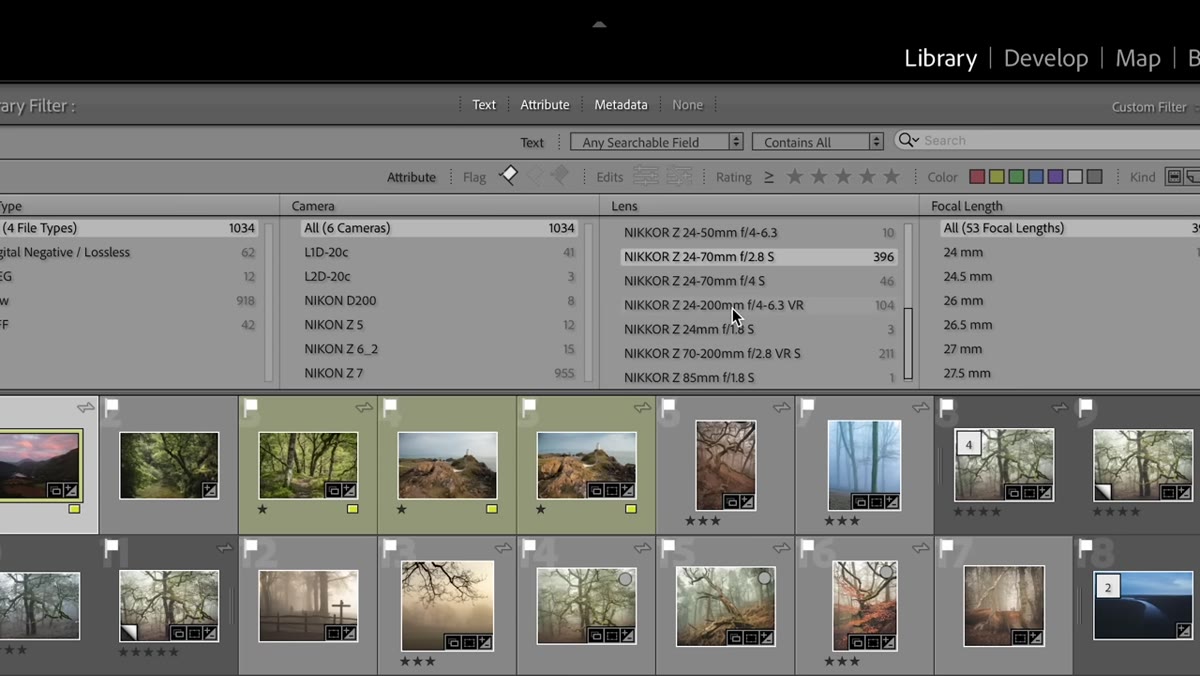Click stack count badge showing 2

1107,585
